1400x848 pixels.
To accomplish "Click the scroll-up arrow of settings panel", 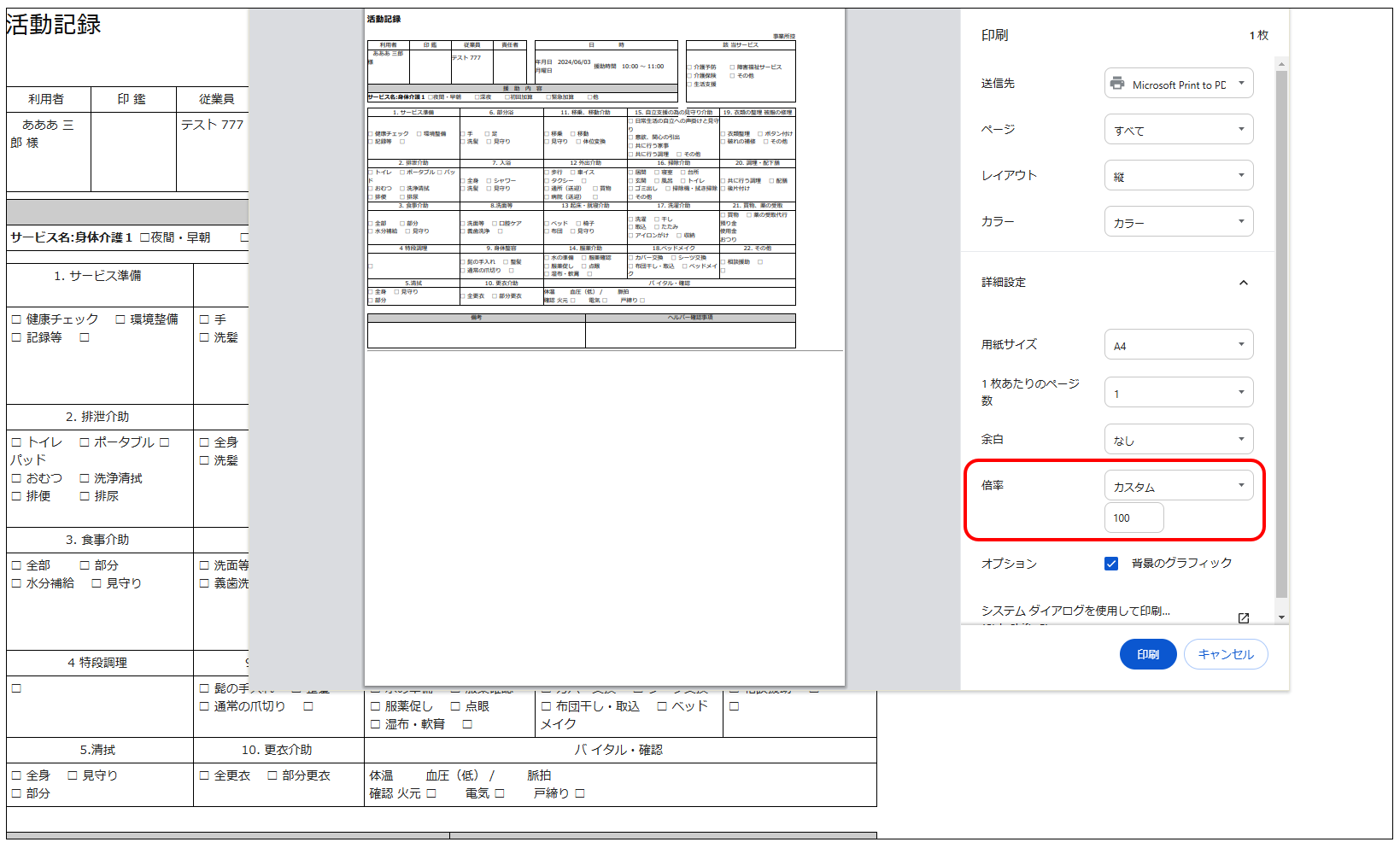I will pyautogui.click(x=1281, y=64).
